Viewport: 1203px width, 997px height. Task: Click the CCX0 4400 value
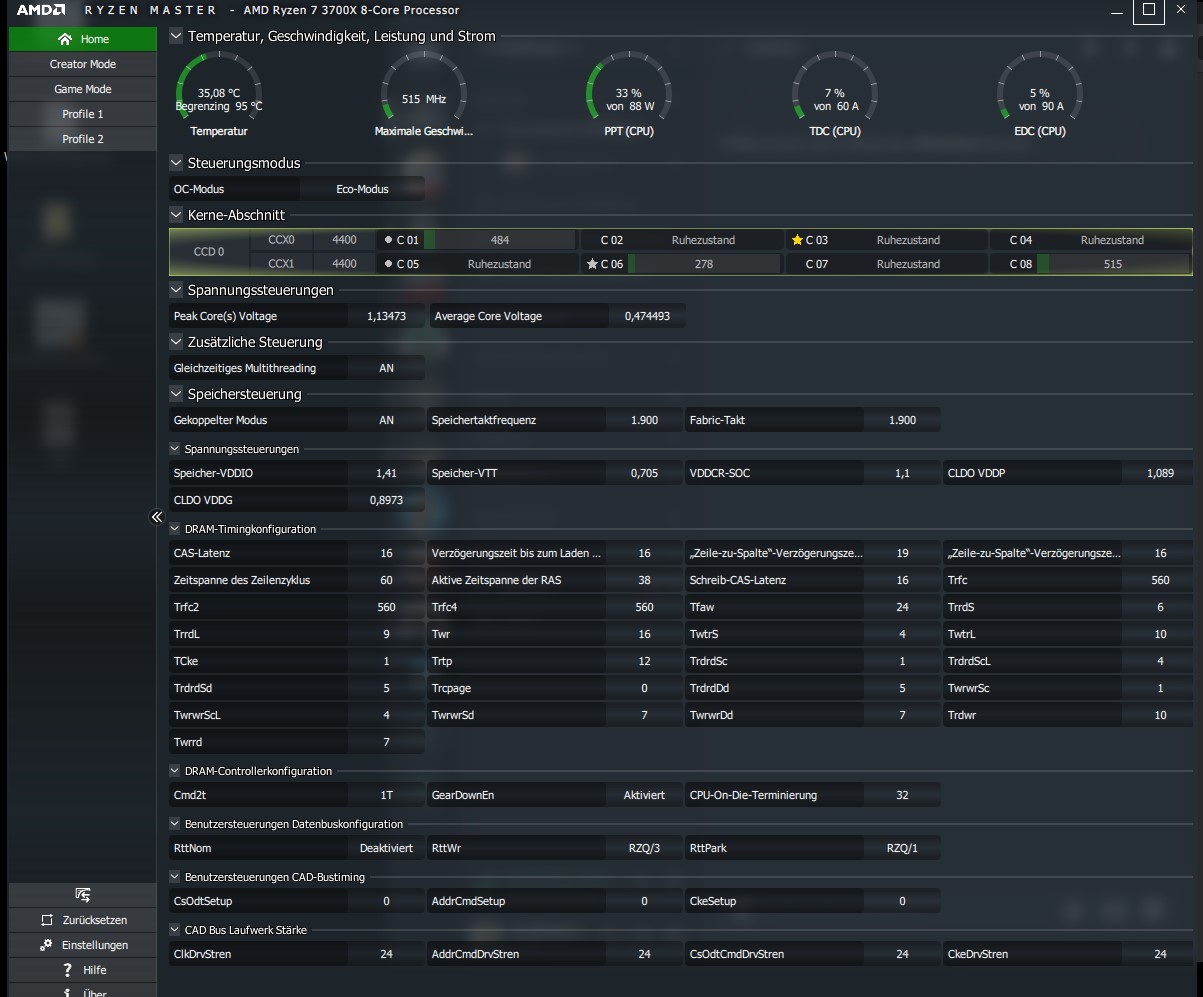tap(344, 240)
